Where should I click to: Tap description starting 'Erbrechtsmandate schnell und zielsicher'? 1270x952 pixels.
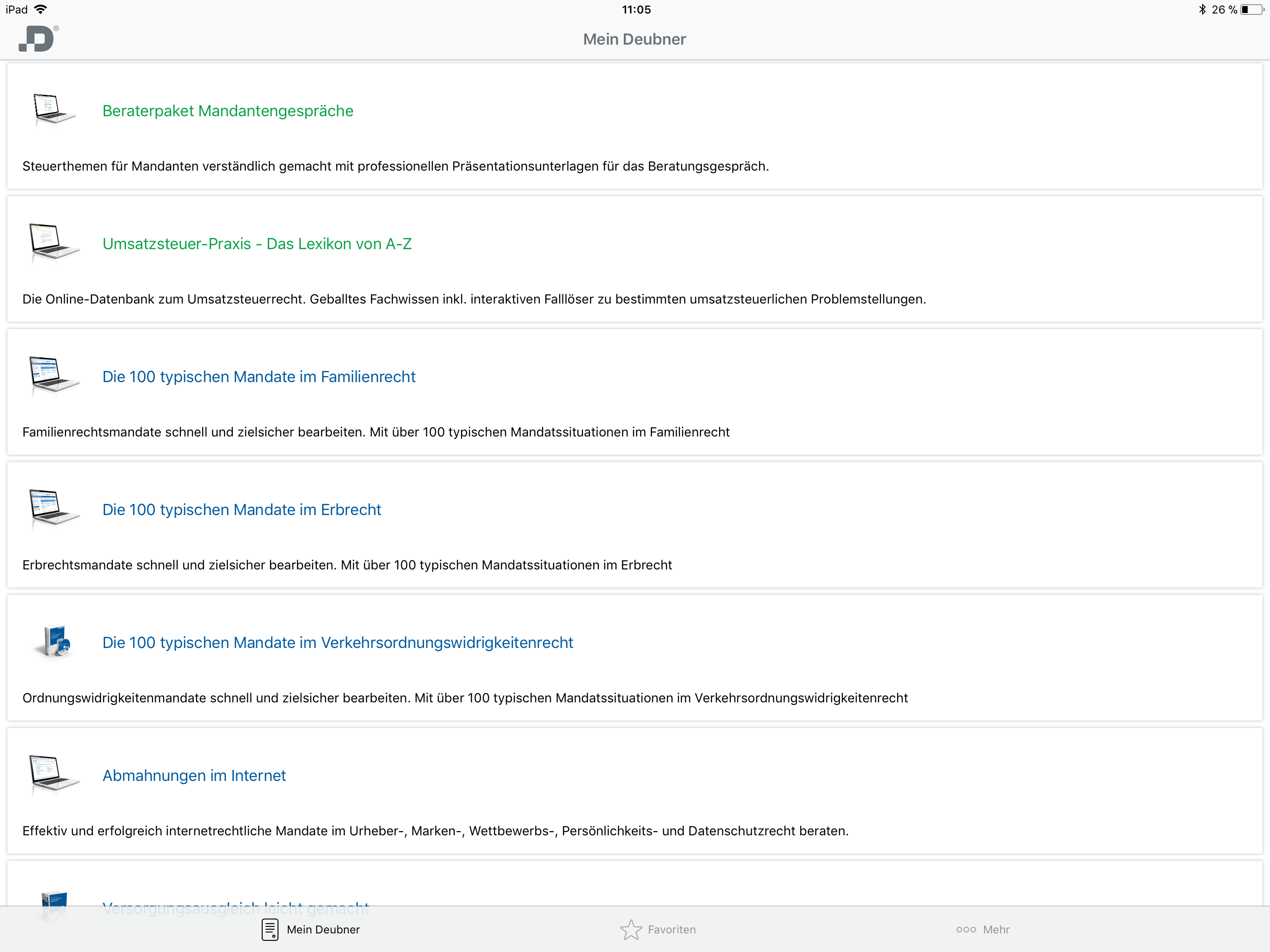pyautogui.click(x=347, y=565)
